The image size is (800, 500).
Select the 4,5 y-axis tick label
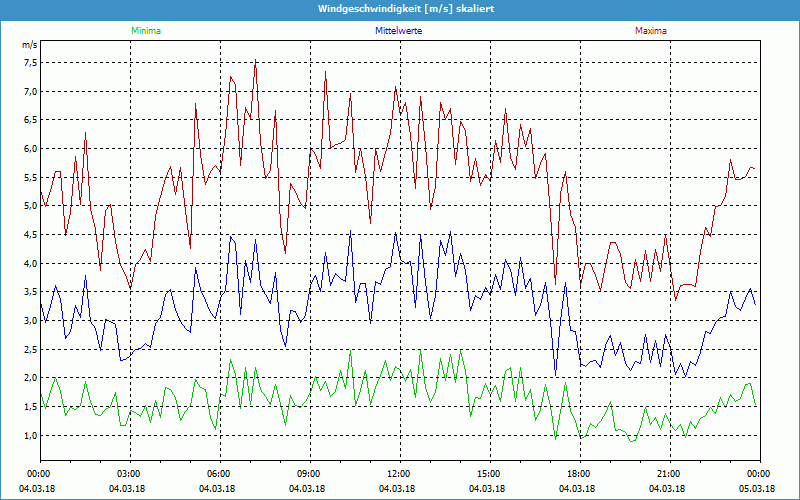pos(29,235)
